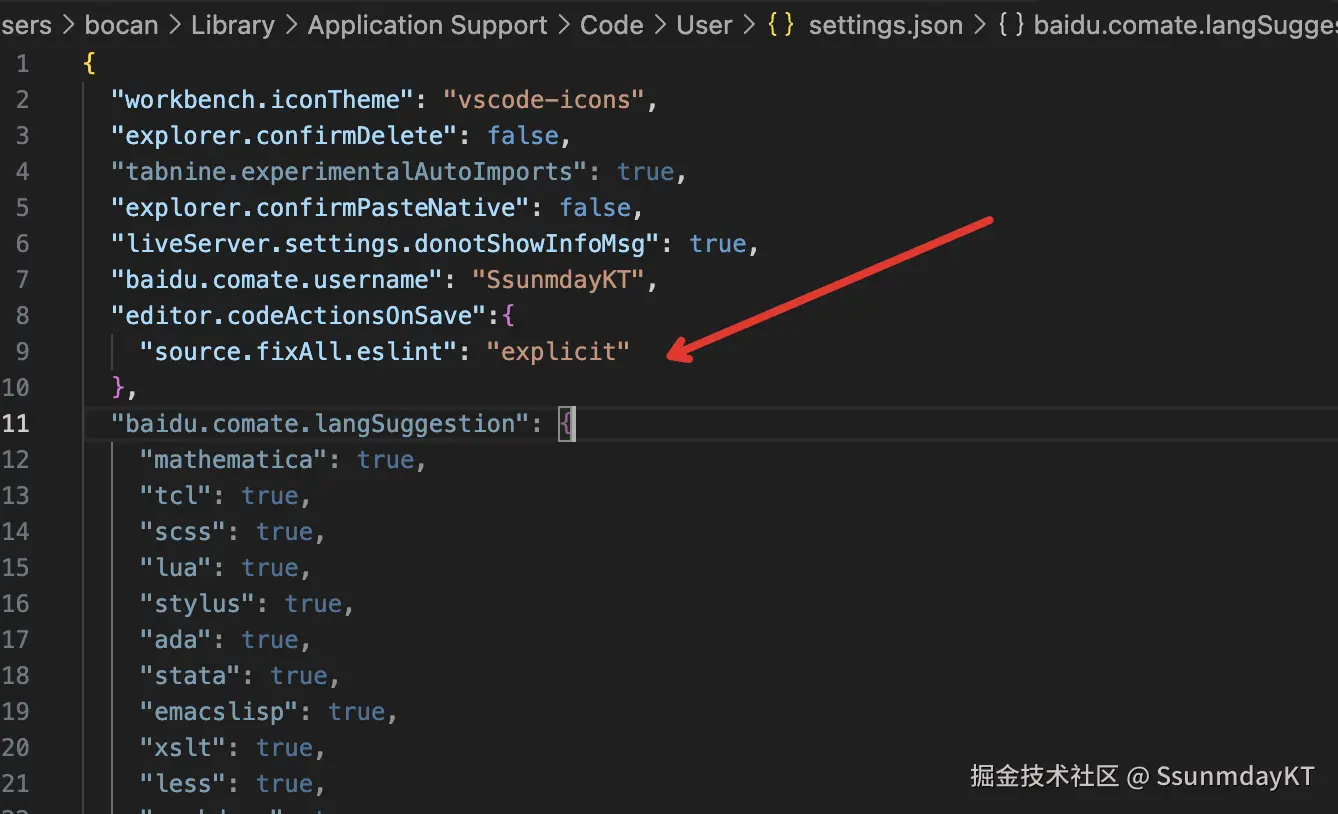Click the "explicit" value on line 9
Viewport: 1338px width, 814px height.
click(x=558, y=351)
